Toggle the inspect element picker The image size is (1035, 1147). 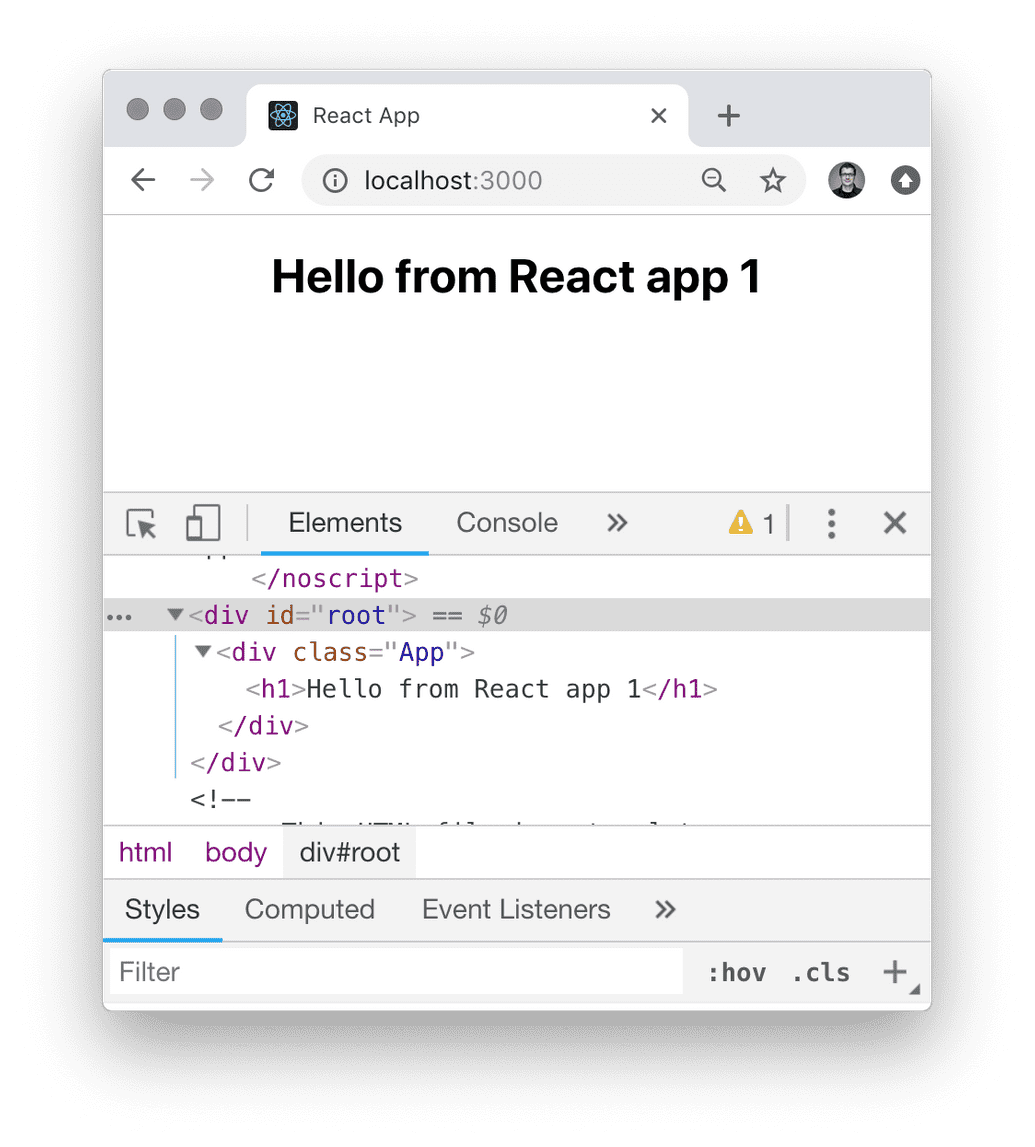141,523
